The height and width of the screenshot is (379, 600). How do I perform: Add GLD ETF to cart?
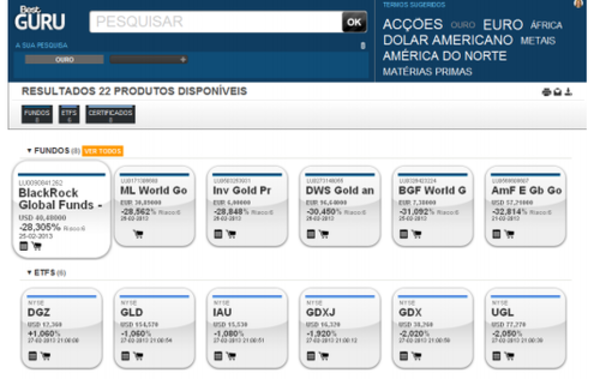[x=138, y=356]
